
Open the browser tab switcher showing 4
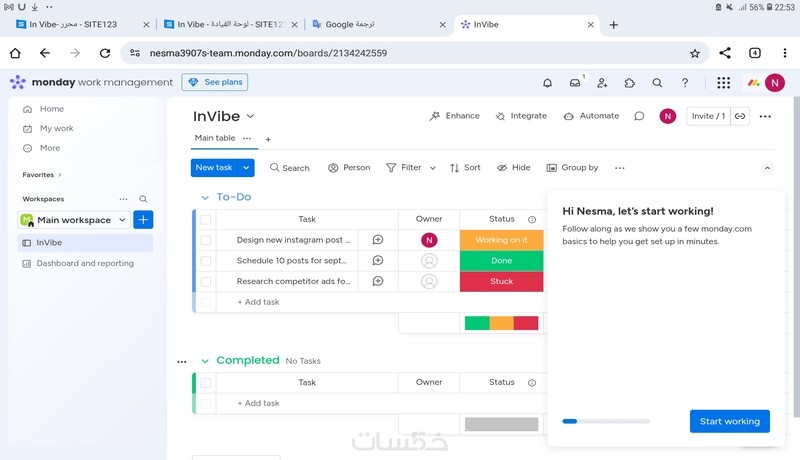(755, 53)
